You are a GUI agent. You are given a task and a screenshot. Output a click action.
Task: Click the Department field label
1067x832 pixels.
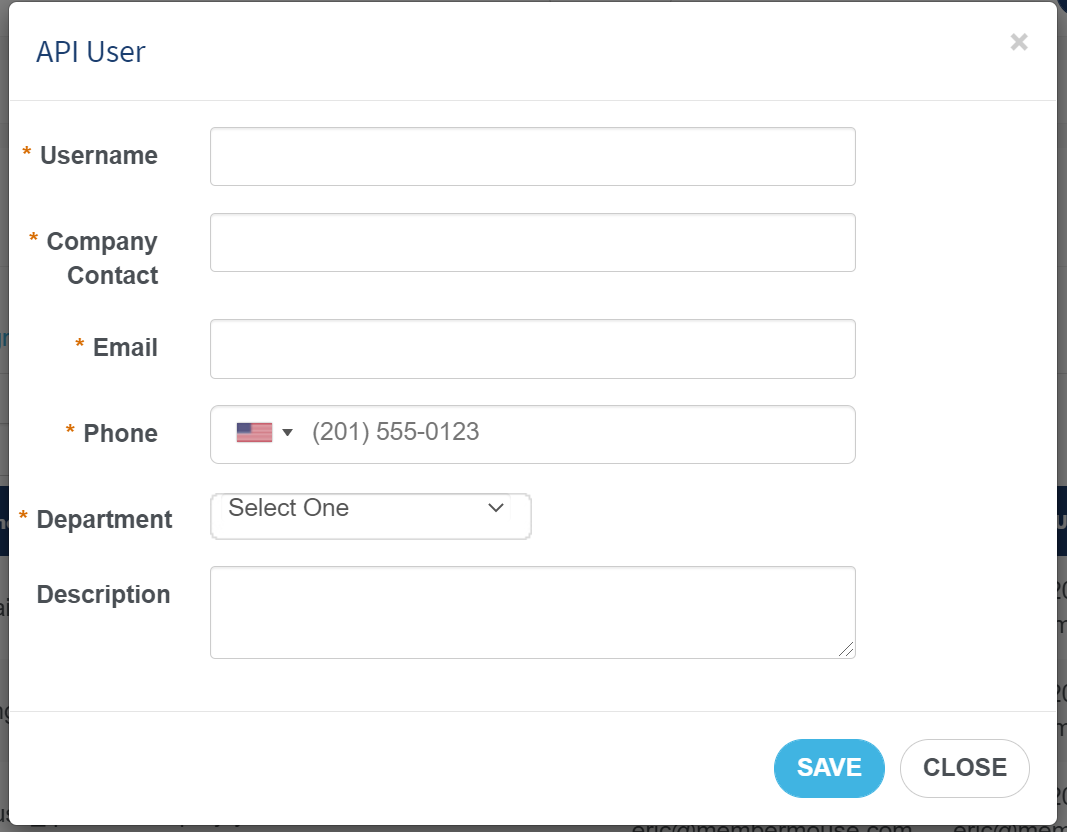[104, 520]
